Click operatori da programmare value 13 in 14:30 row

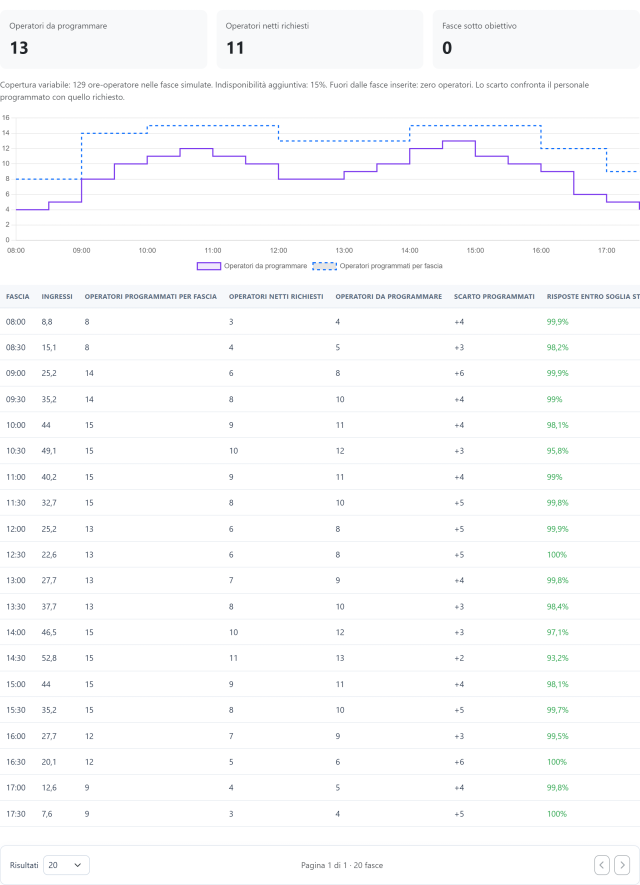(x=340, y=658)
